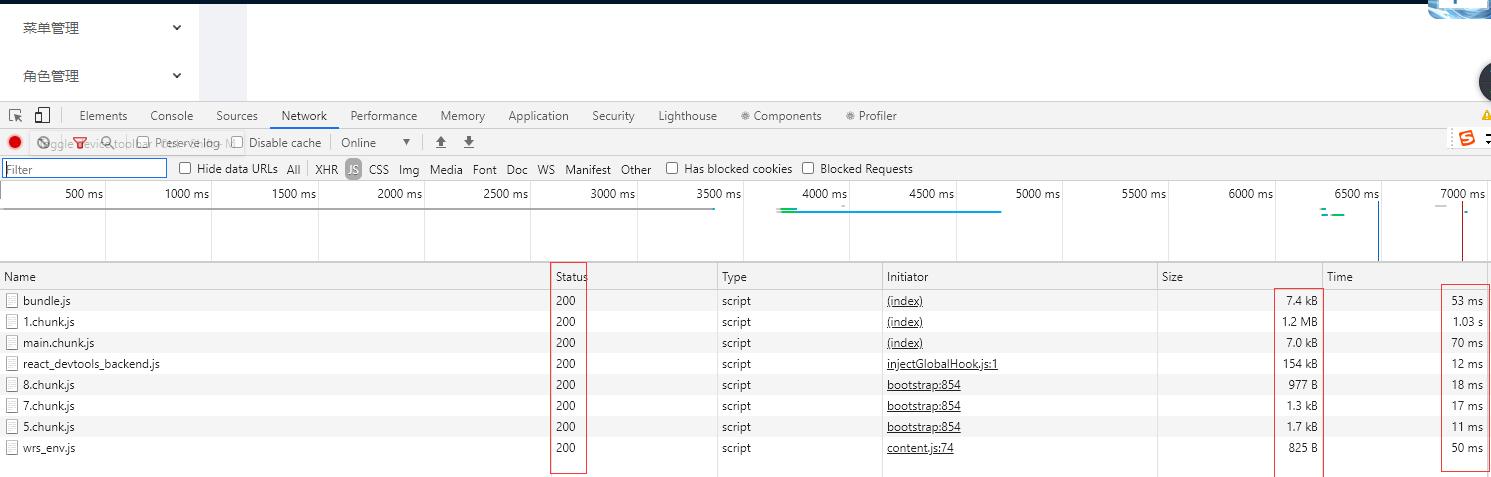Filter requests by Img

pyautogui.click(x=409, y=169)
